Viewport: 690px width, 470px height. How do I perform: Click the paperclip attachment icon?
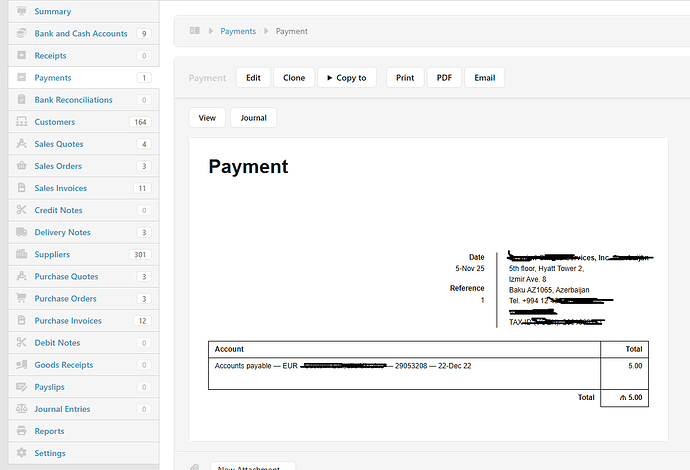click(x=195, y=466)
